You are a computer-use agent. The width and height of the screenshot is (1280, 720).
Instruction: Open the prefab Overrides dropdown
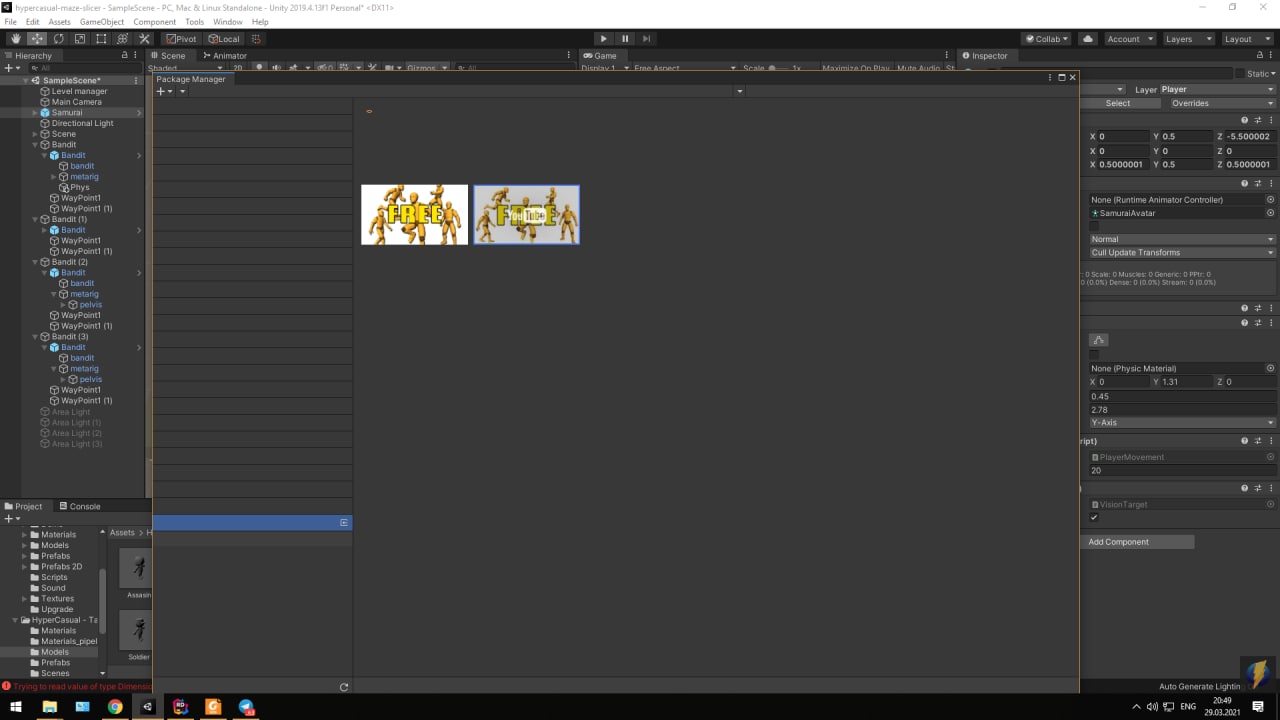1221,103
